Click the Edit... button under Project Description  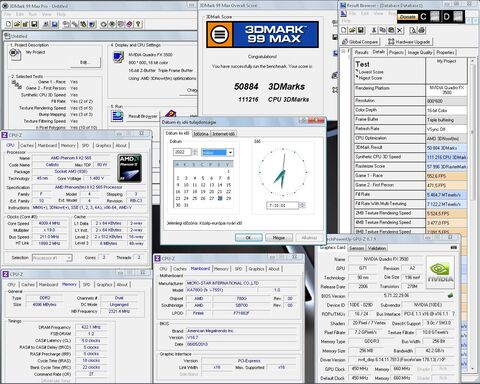tap(84, 62)
